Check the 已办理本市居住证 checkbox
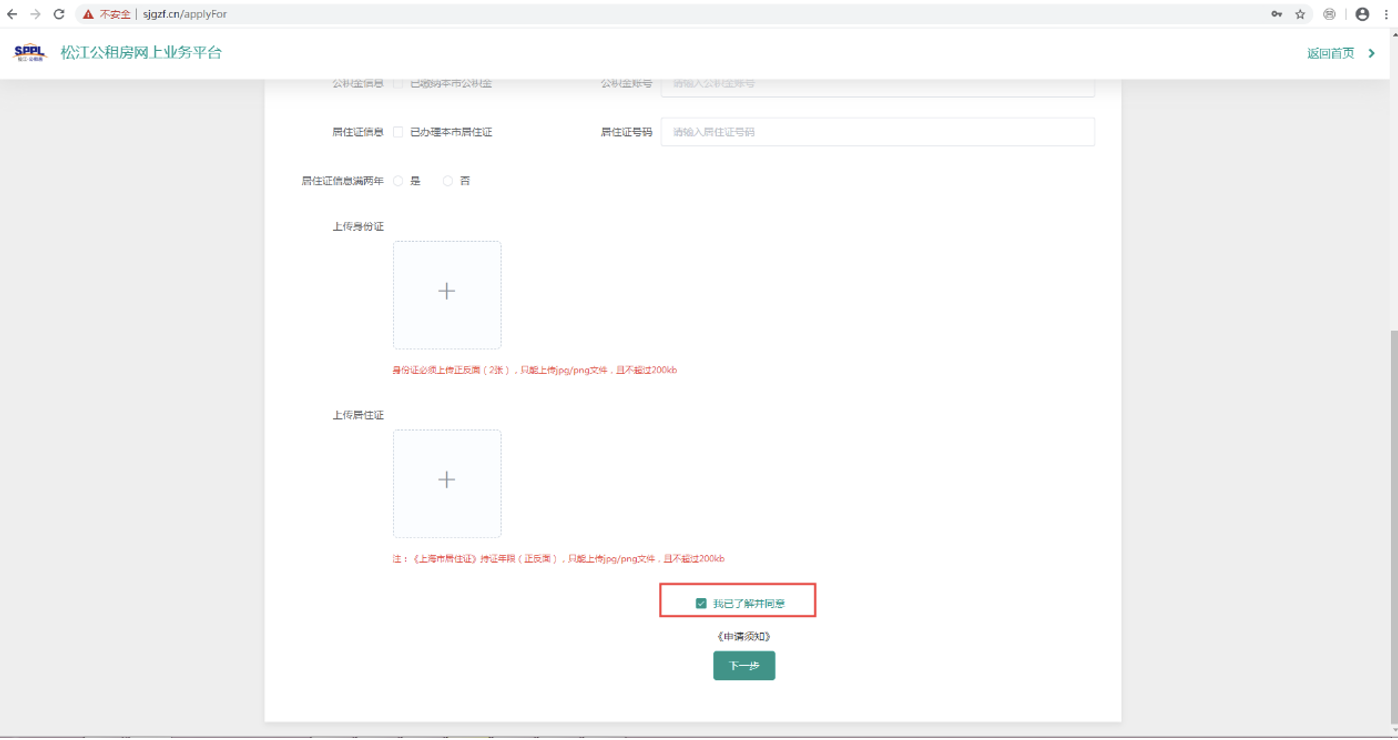1398x740 pixels. point(398,132)
